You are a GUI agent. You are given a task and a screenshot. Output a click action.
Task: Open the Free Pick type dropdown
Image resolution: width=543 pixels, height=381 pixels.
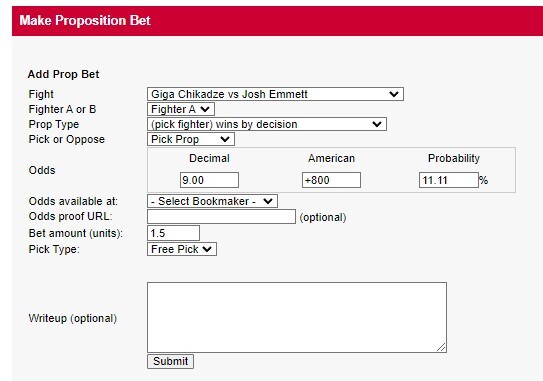coord(182,249)
